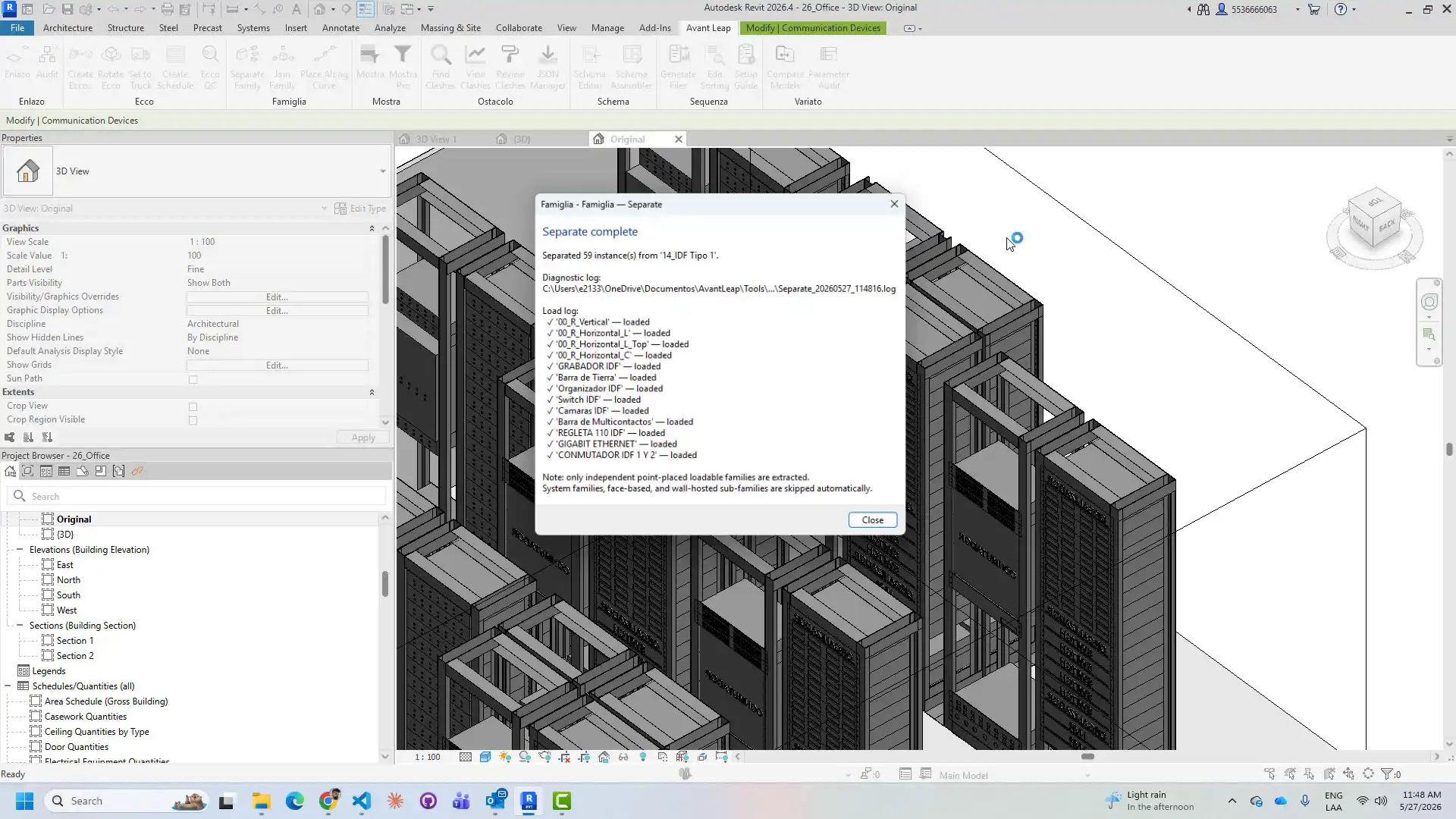The width and height of the screenshot is (1456, 819).
Task: Open the Architecture ribbon tab
Action: (x=67, y=28)
